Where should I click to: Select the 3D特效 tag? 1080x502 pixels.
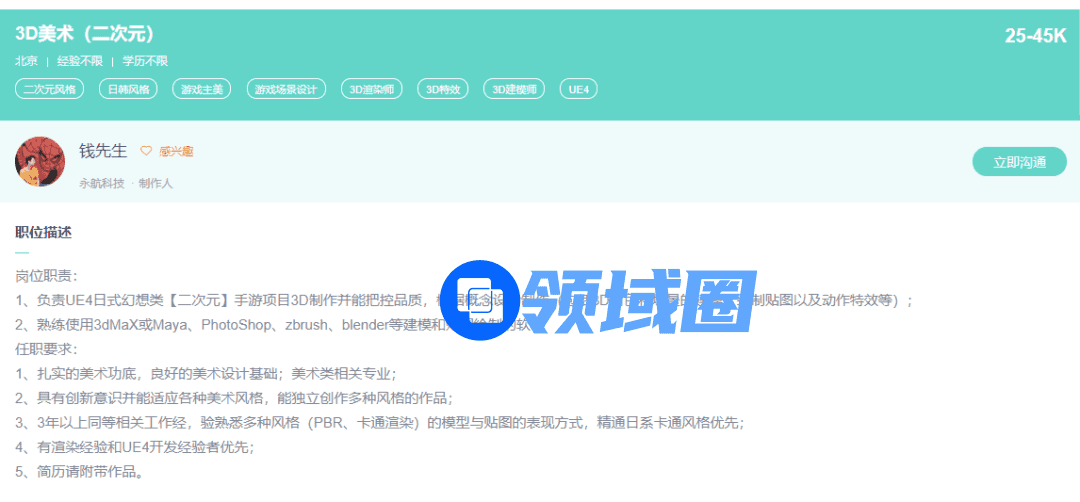pos(443,89)
